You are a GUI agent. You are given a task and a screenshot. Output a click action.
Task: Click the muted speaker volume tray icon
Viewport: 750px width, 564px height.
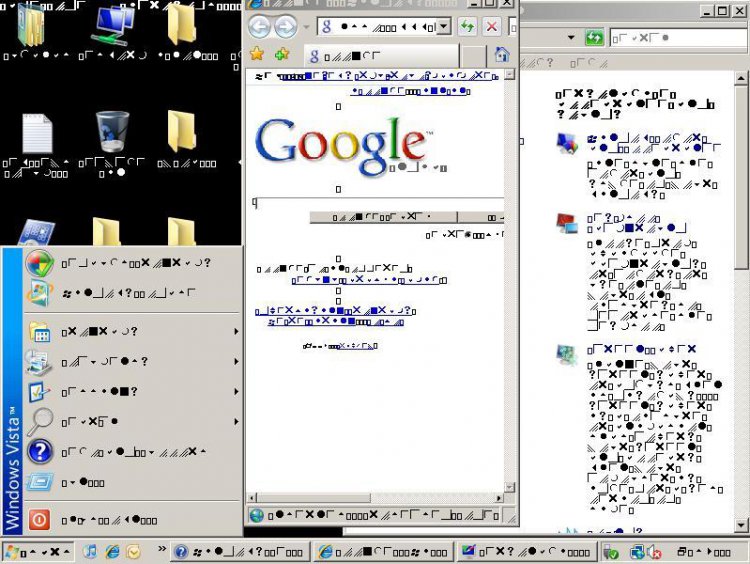tap(654, 552)
